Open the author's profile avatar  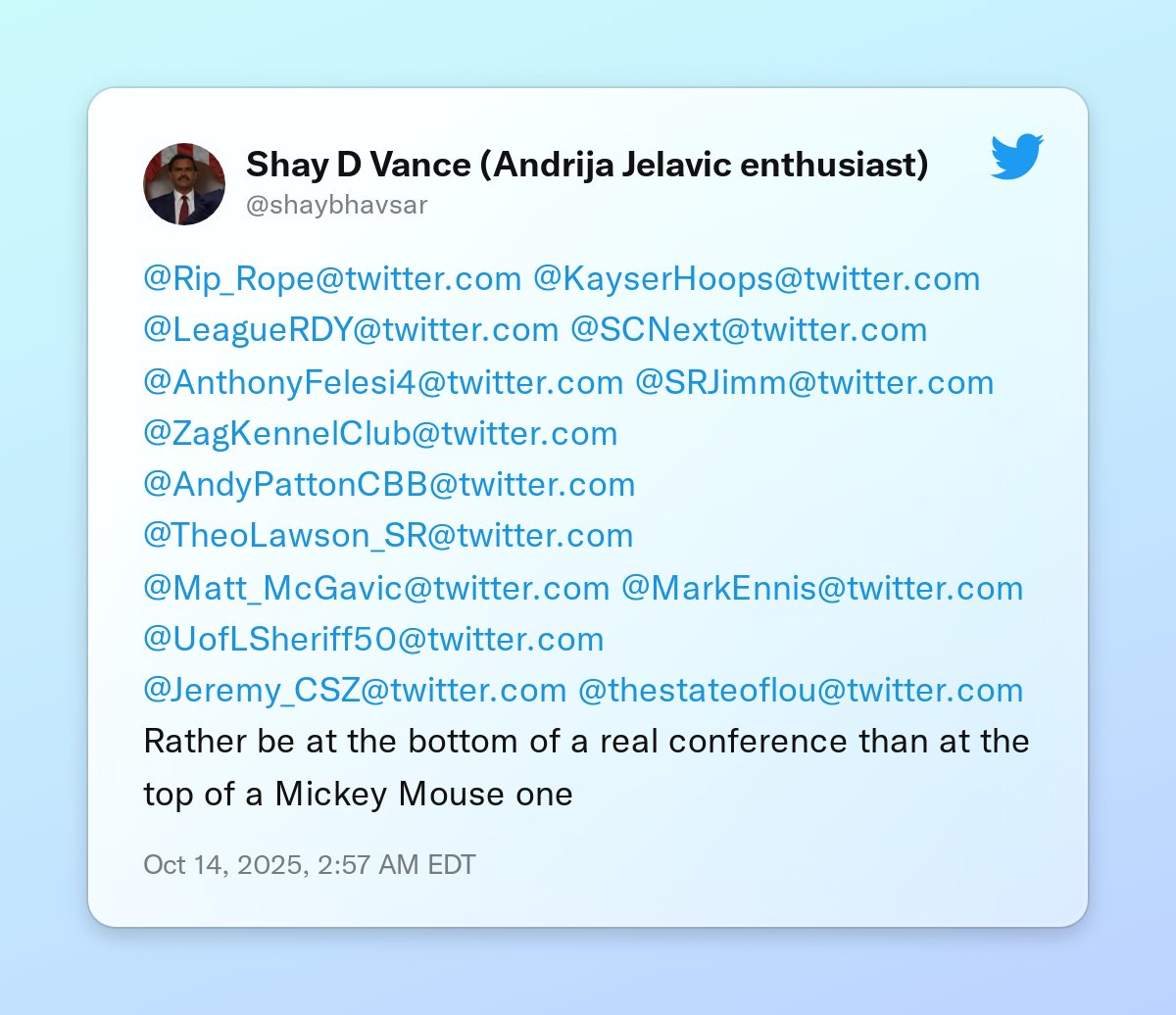click(184, 184)
